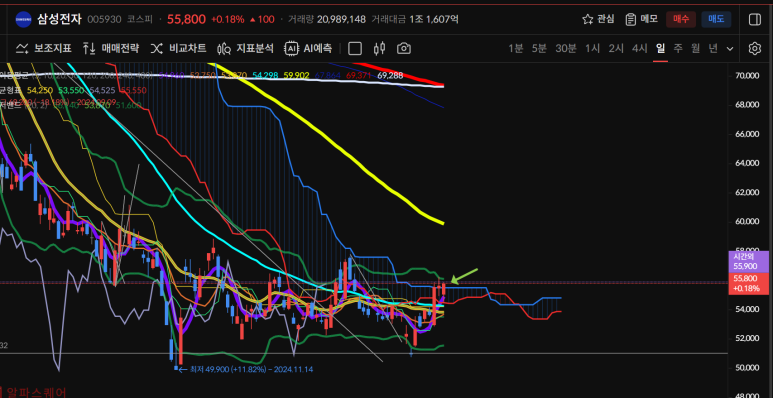Switch chart to 4시 timeframe
773x398 pixels.
tap(640, 48)
